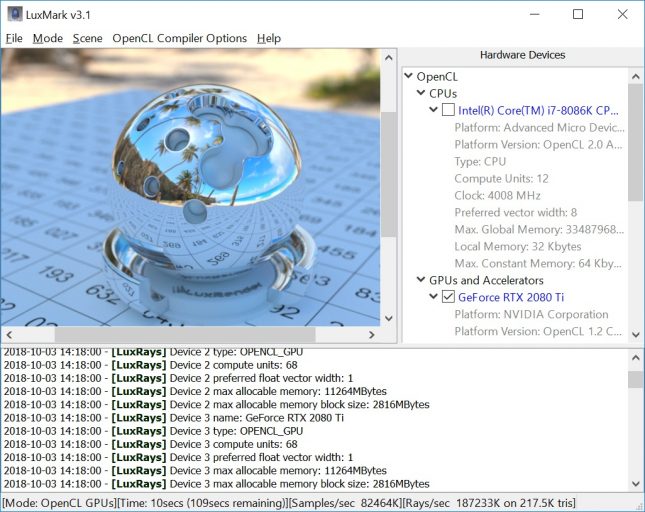Select the 'Clock: 4008 MHz' row
Image resolution: width=645 pixels, height=512 pixels.
tap(497, 195)
